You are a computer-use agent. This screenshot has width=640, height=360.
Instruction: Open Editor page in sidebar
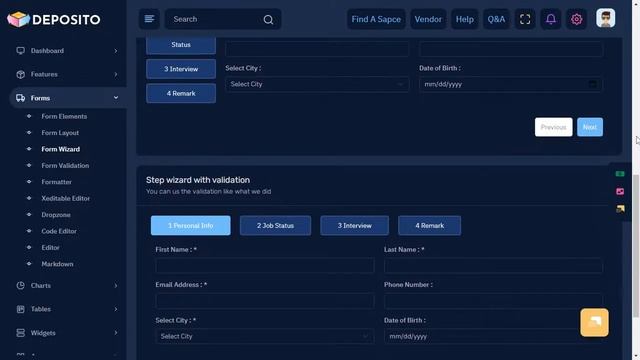tap(50, 247)
